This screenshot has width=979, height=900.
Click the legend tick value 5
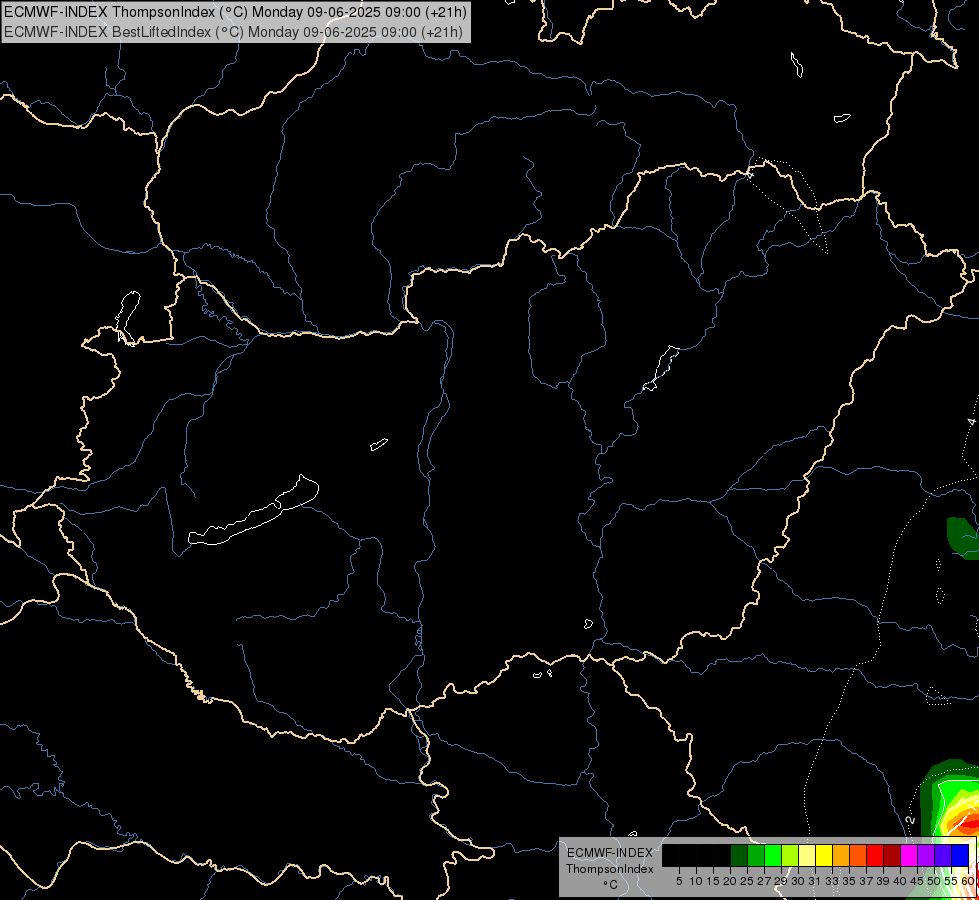[x=679, y=881]
